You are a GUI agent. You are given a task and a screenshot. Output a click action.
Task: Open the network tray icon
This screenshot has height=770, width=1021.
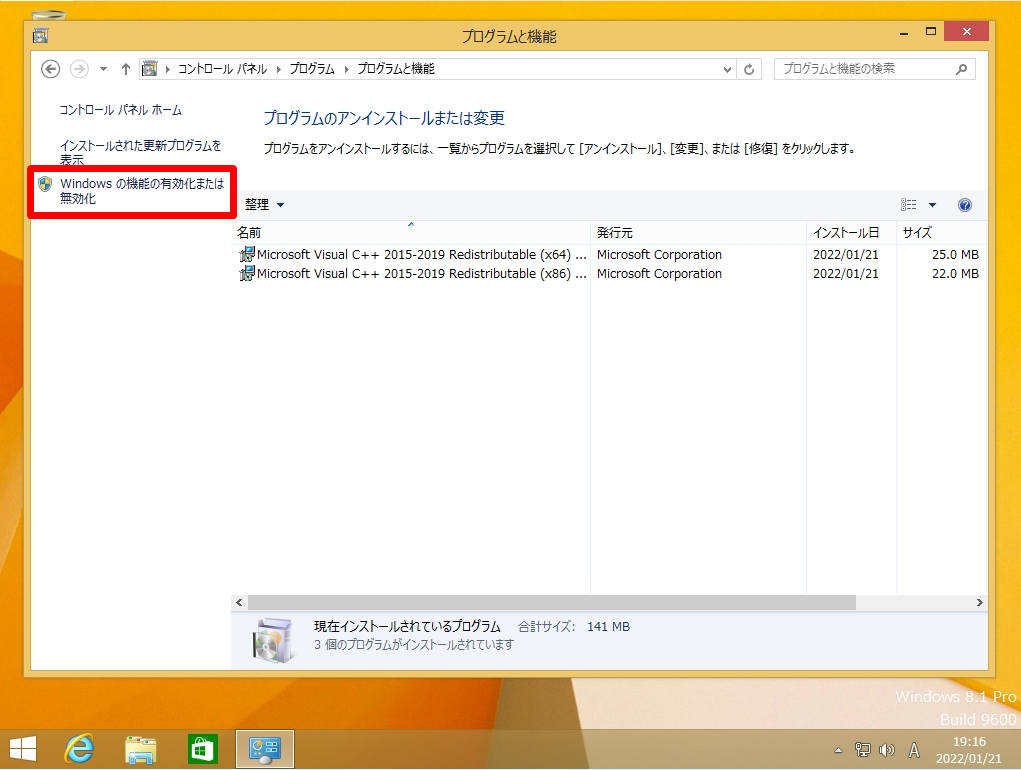pos(862,750)
